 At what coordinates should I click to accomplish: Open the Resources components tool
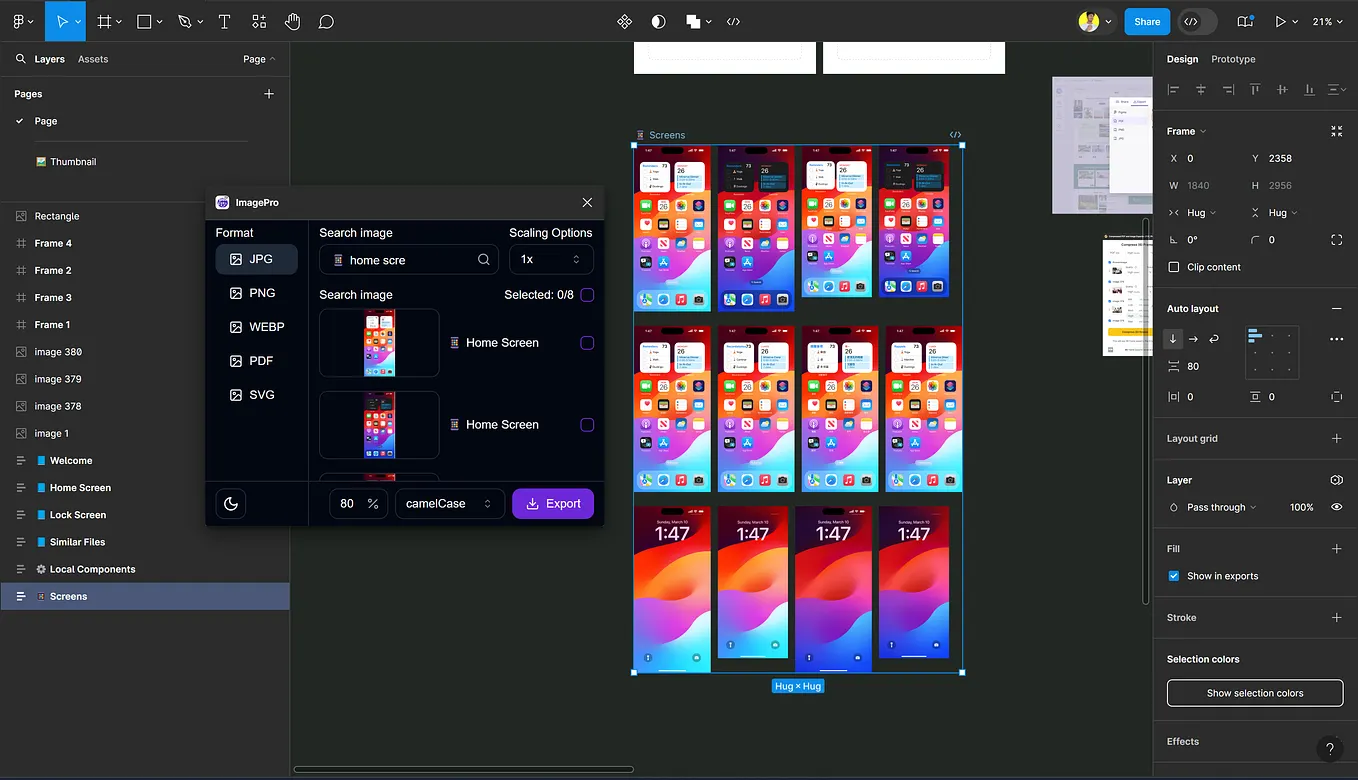pyautogui.click(x=259, y=21)
